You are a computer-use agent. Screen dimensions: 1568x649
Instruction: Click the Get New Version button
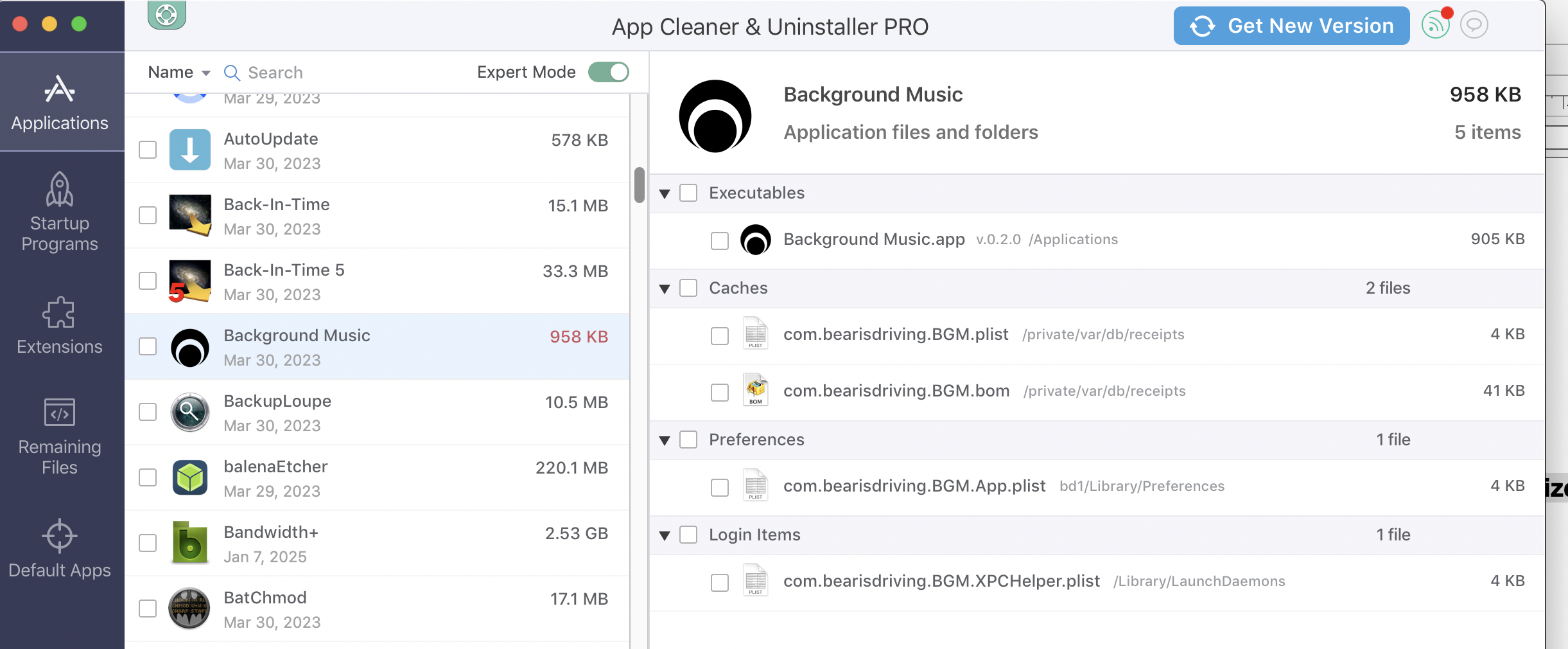(x=1291, y=26)
